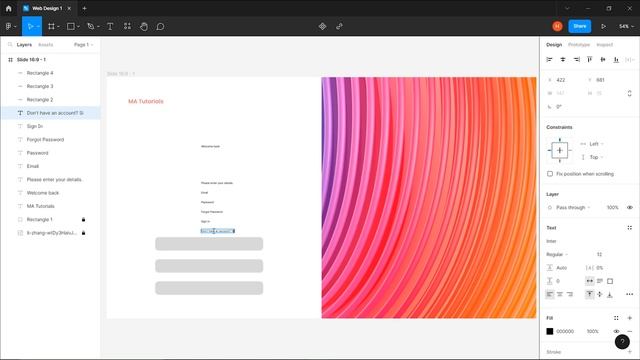Switch to the Inspect tab
The height and width of the screenshot is (360, 640).
click(x=604, y=44)
